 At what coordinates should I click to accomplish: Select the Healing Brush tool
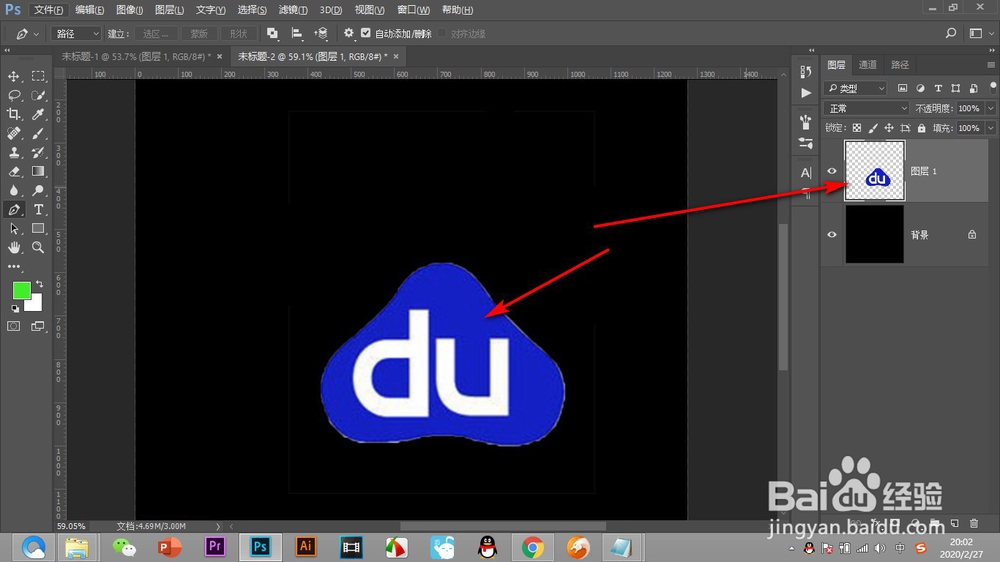(13, 133)
